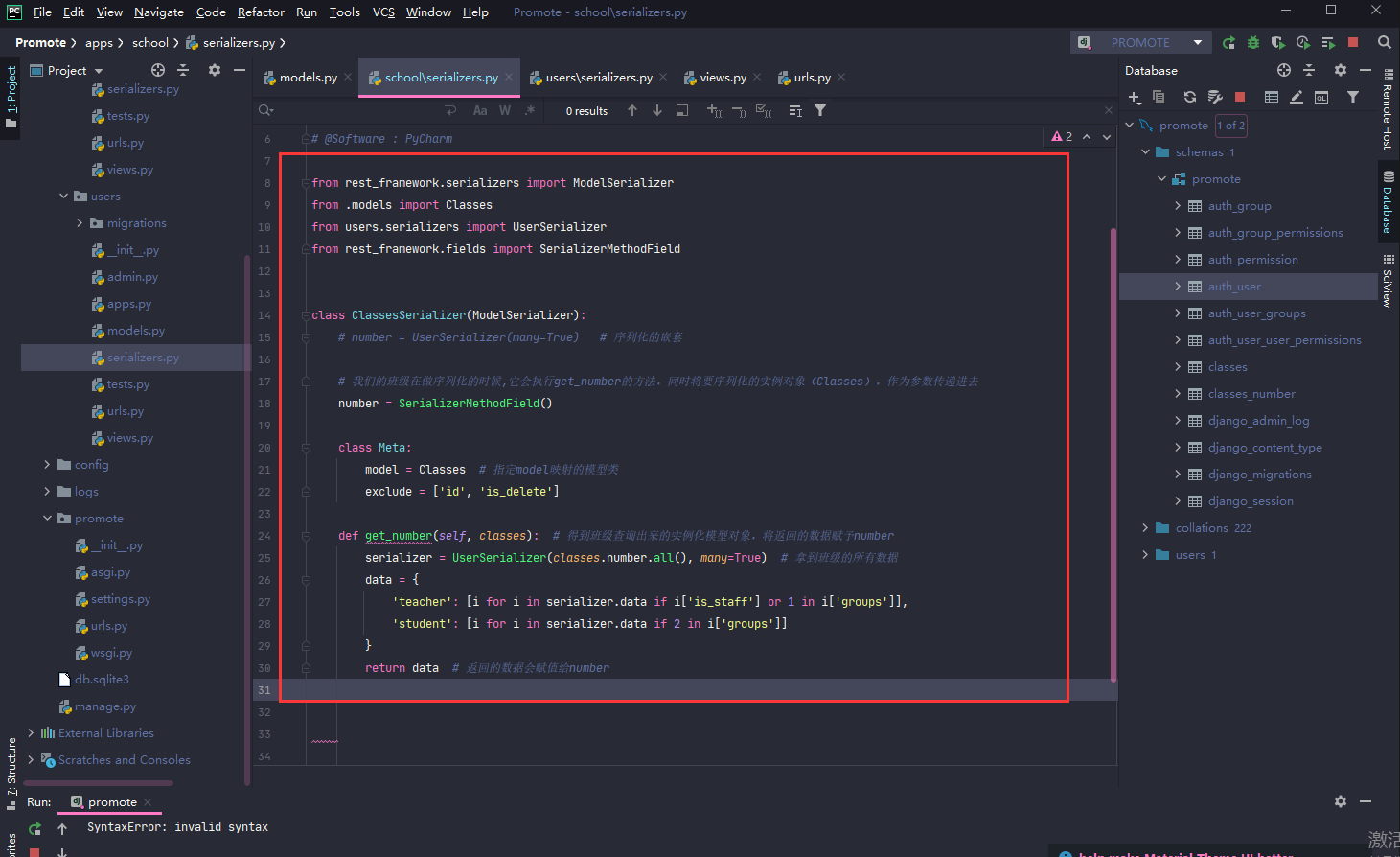Profile the PROMOTE configuration
This screenshot has height=857, width=1400.
coord(1303,42)
